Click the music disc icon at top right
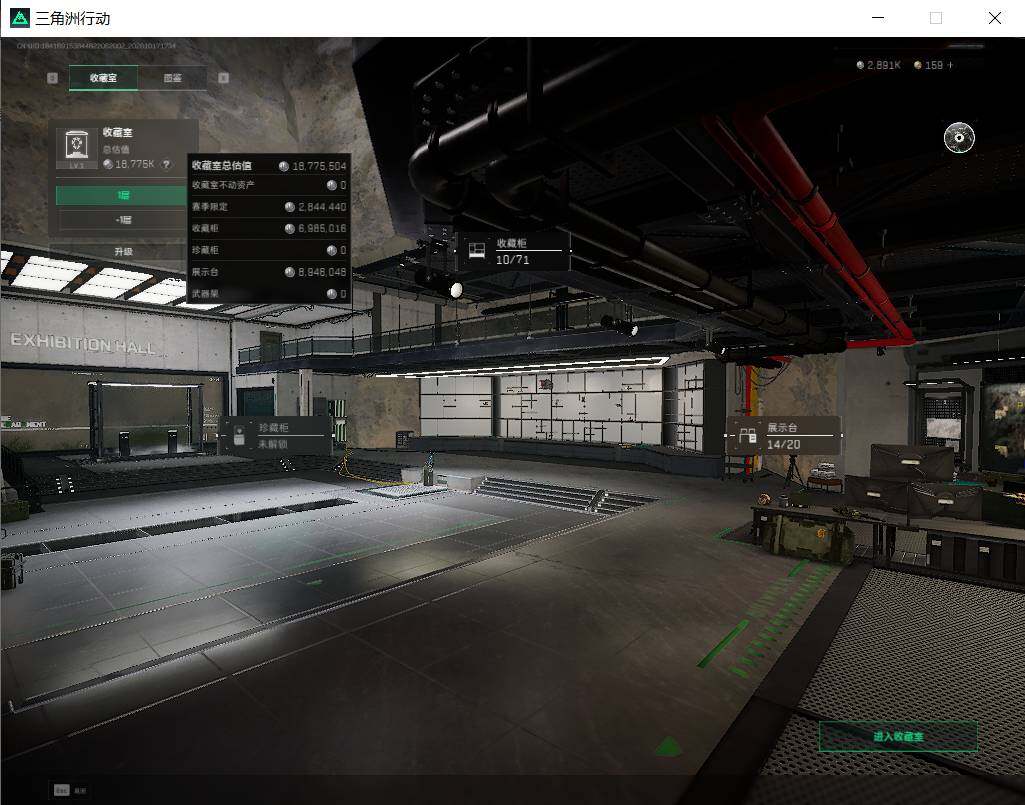This screenshot has width=1025, height=805. coord(959,137)
